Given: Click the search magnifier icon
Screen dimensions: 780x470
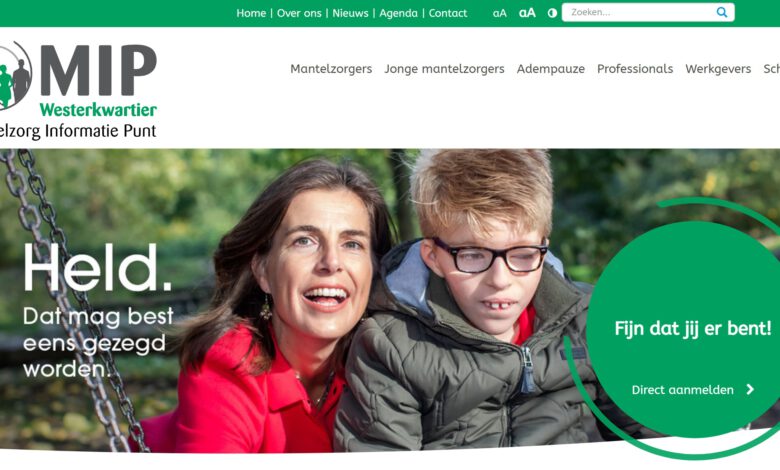Looking at the screenshot, I should 722,12.
